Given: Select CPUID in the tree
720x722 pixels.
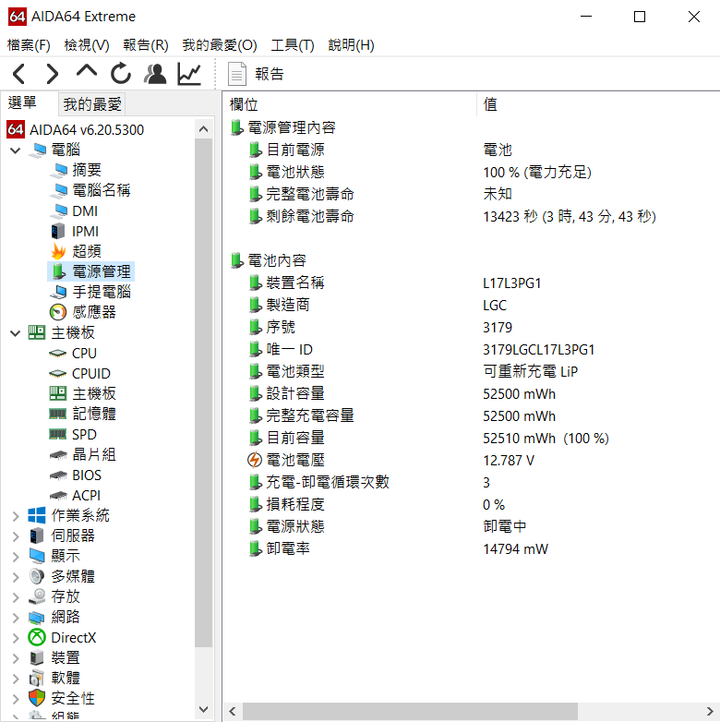Looking at the screenshot, I should click(x=91, y=373).
